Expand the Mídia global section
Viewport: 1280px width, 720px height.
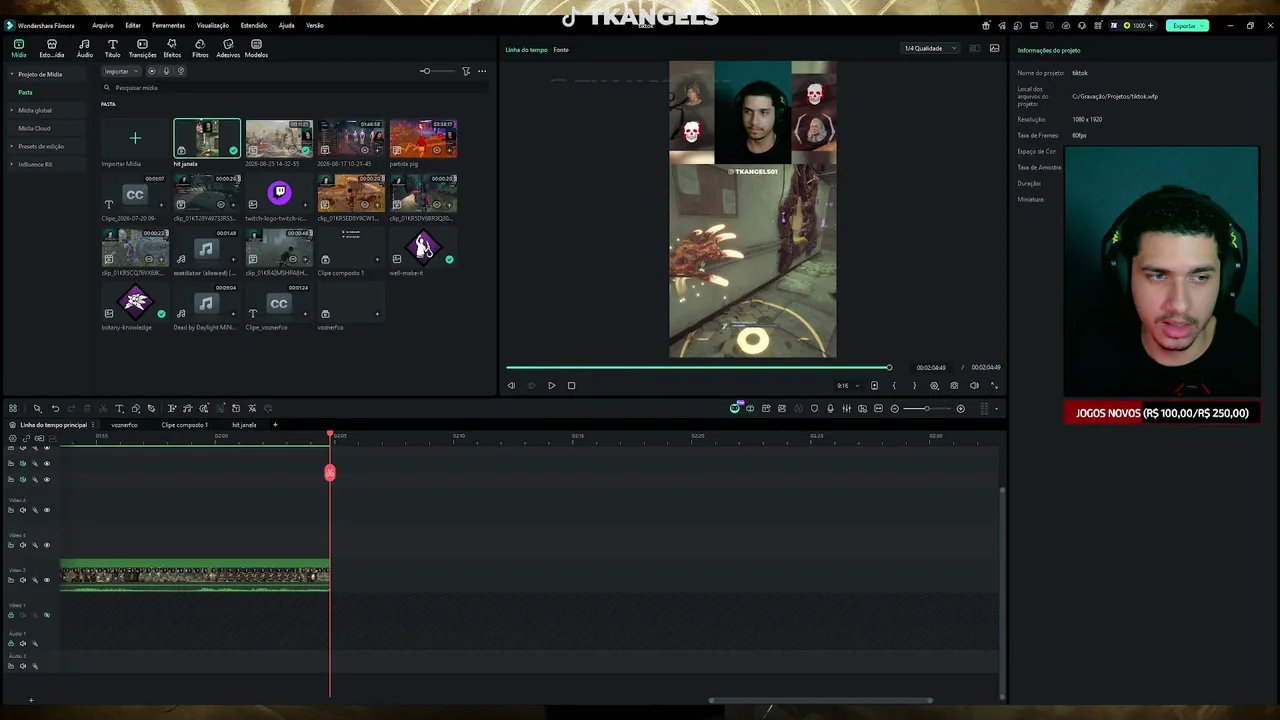click(x=12, y=110)
